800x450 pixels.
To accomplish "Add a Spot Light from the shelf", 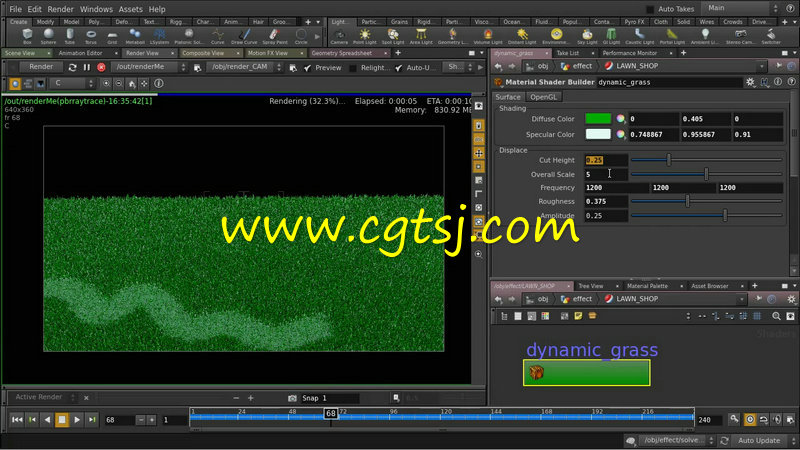I will point(393,36).
